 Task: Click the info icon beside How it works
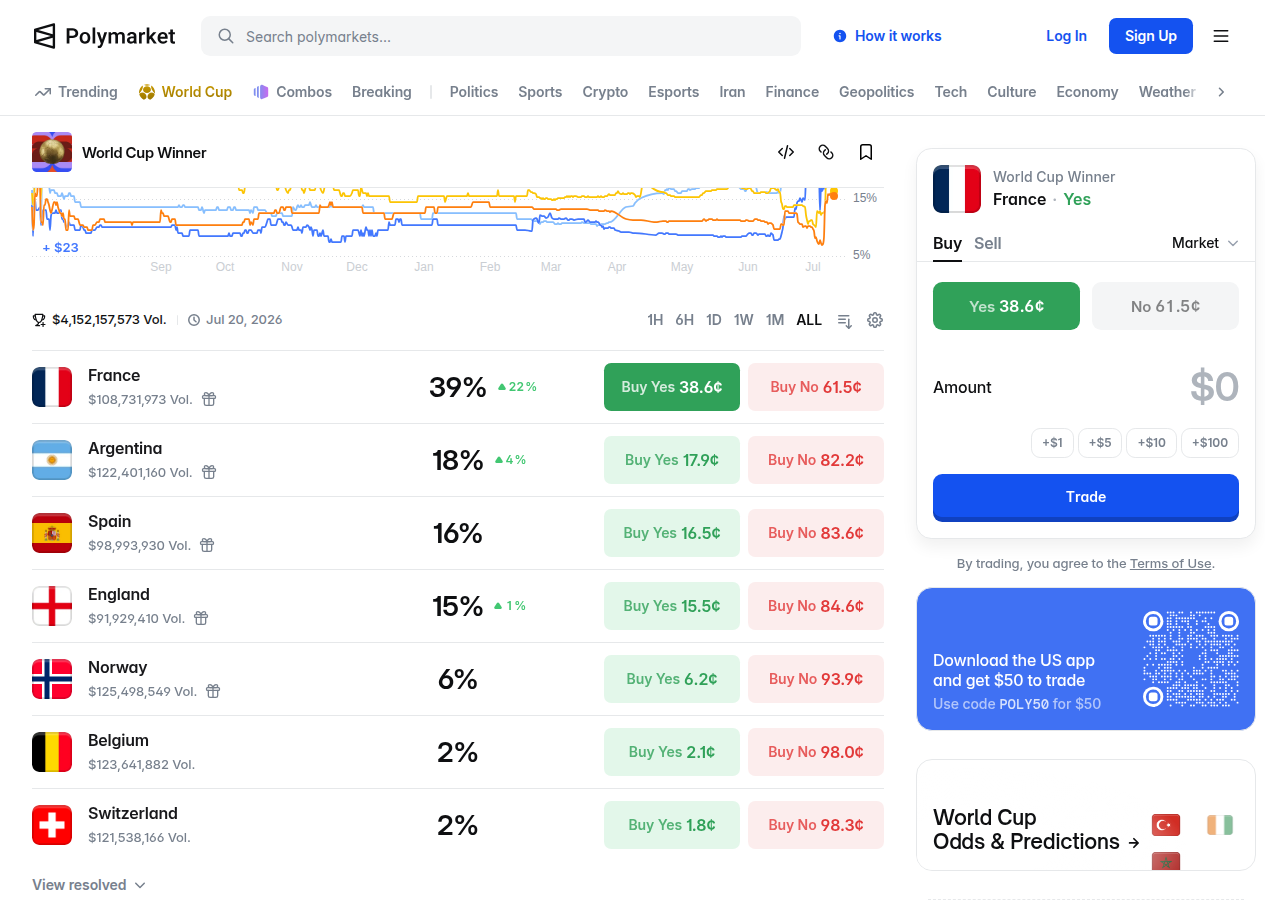coord(840,36)
